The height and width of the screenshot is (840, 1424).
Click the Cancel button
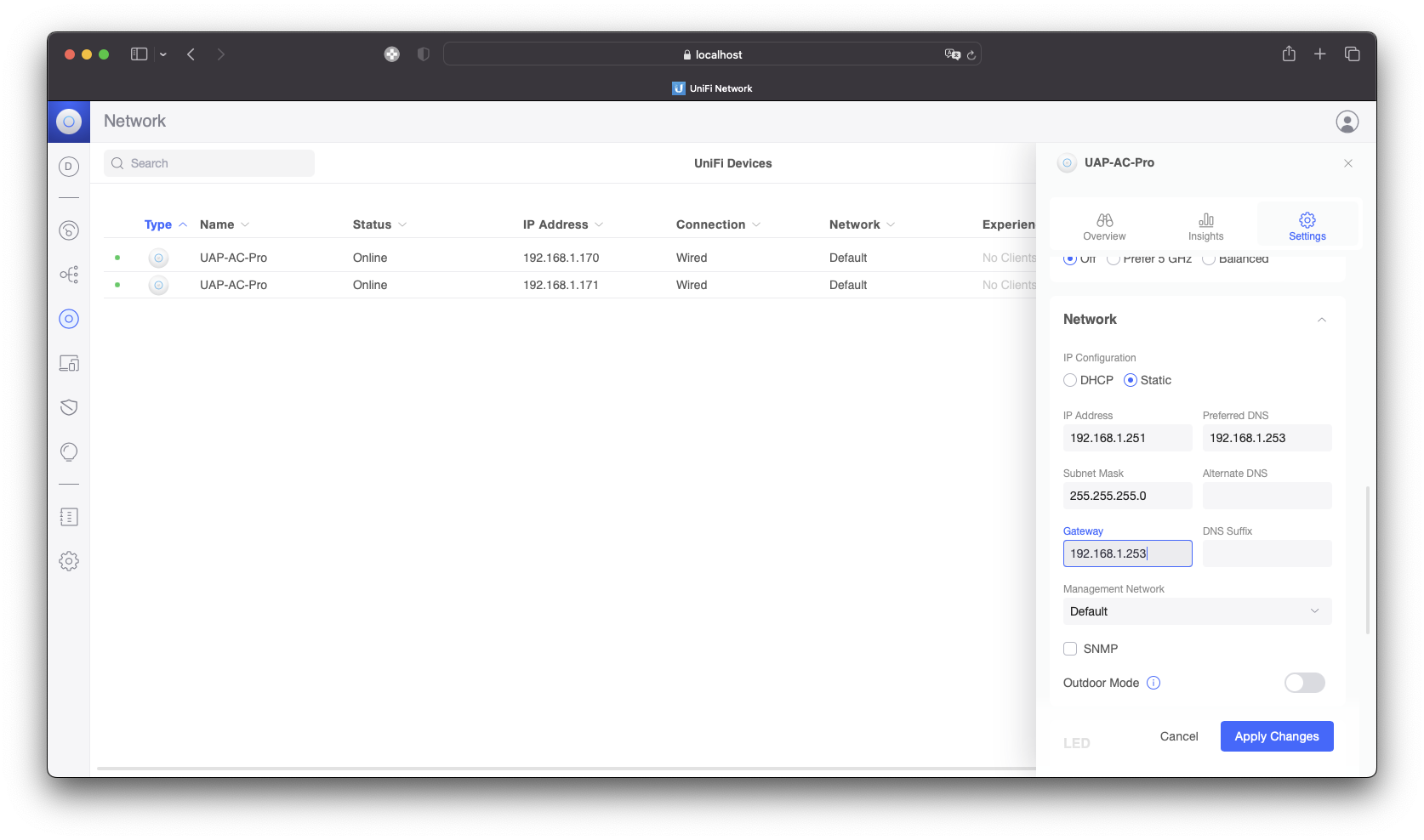[x=1179, y=736]
